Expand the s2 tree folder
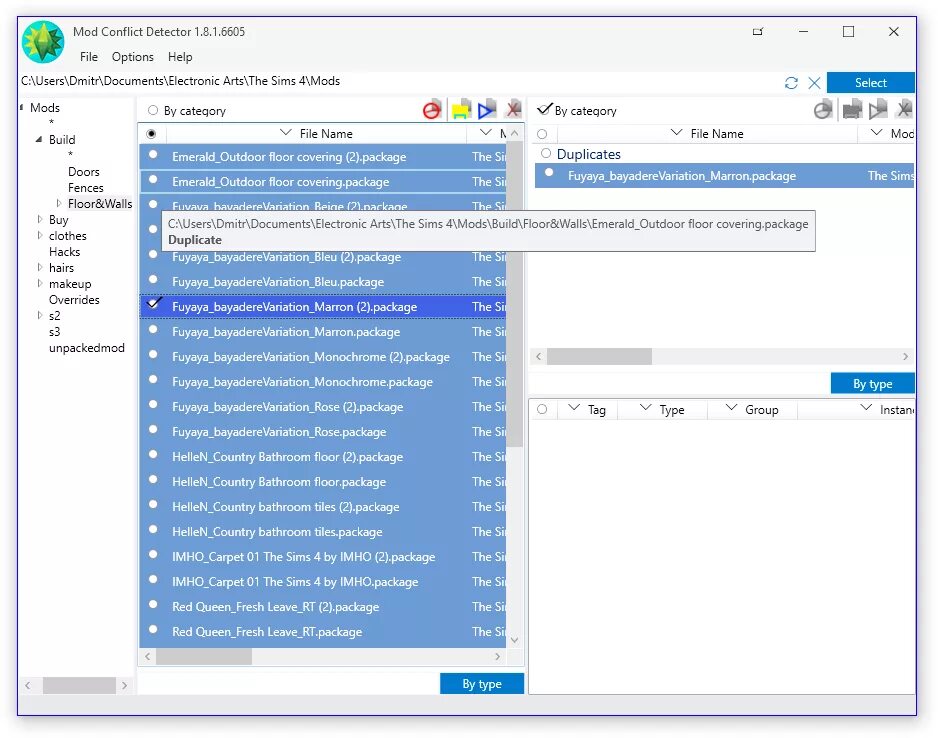Screen dimensions: 938x738 tap(39, 315)
